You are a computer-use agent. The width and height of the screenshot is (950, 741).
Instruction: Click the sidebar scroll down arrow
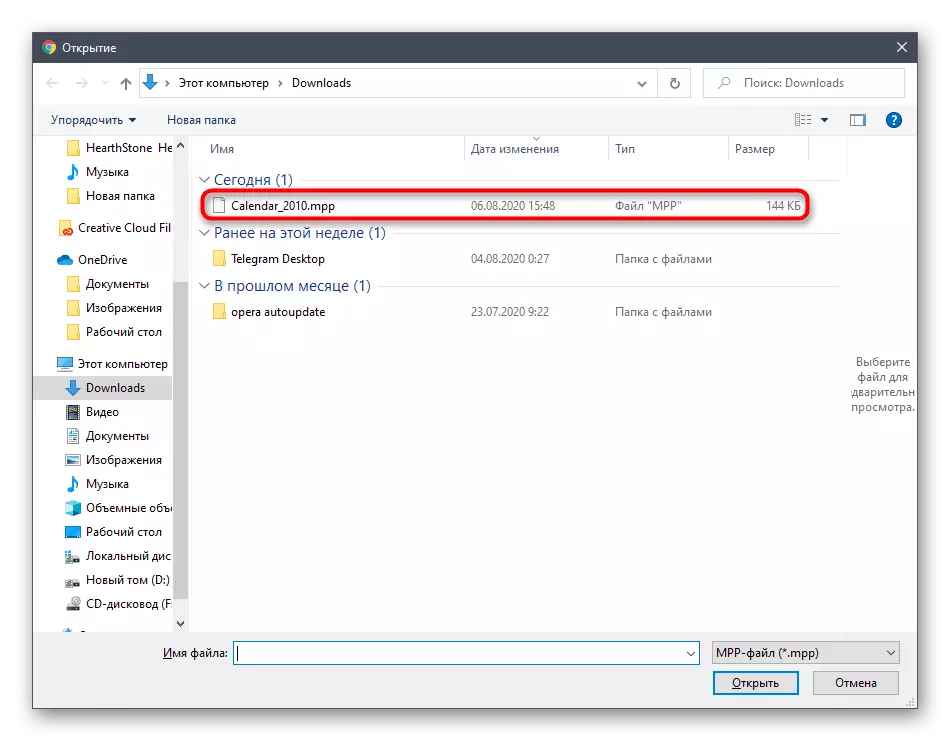[181, 623]
